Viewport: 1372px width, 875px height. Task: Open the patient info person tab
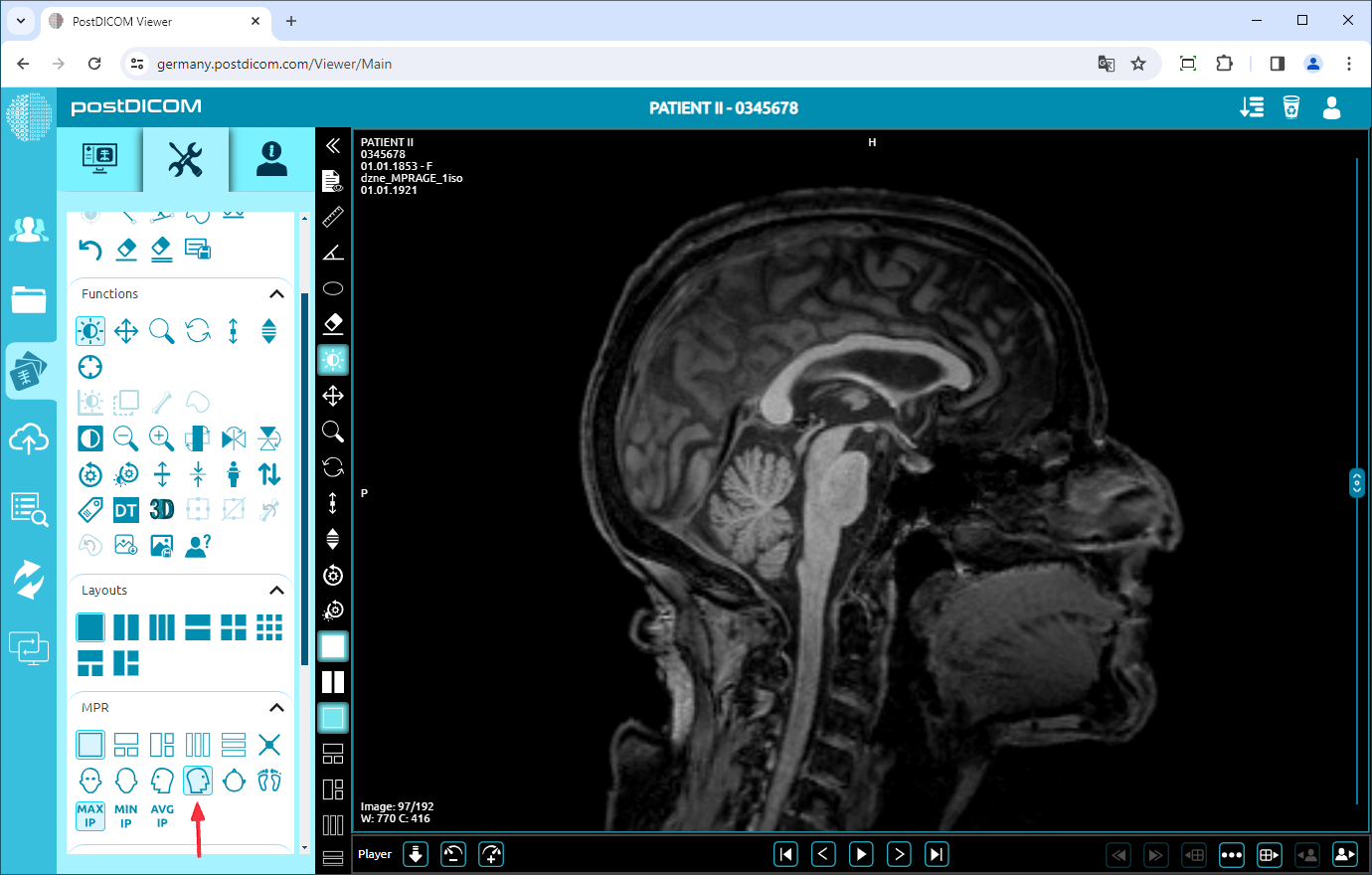(271, 159)
